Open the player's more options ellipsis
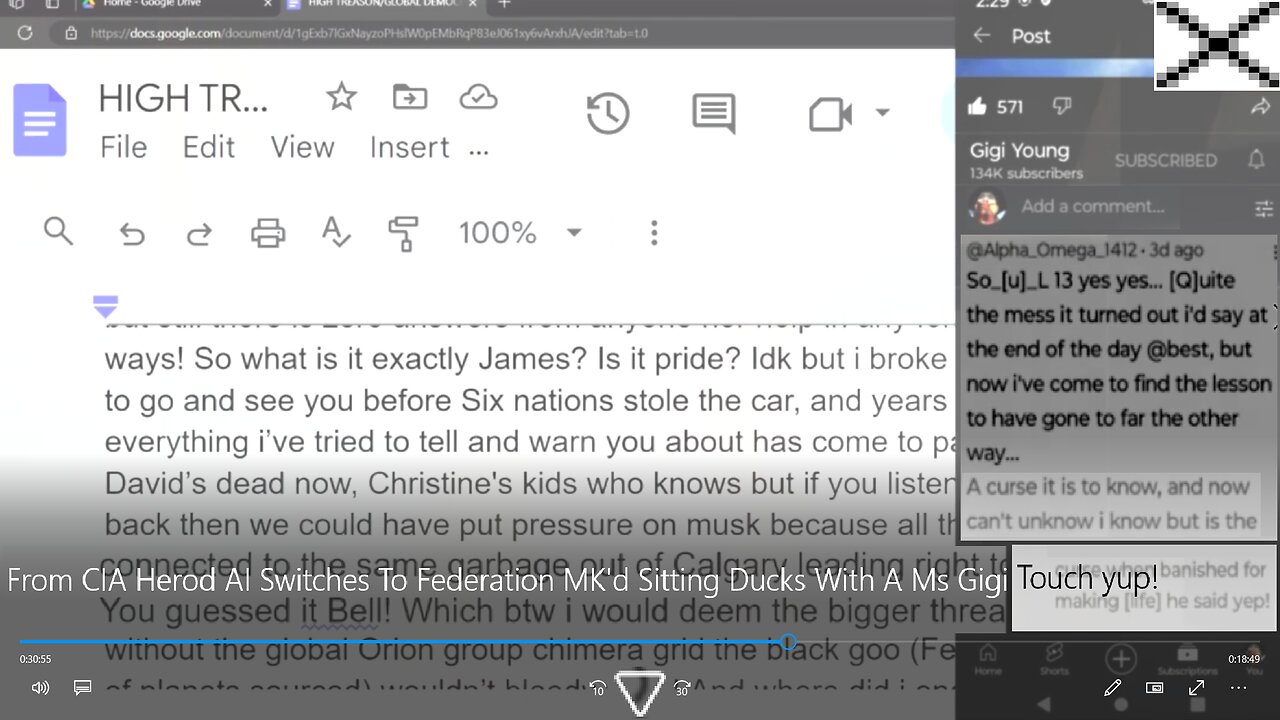Viewport: 1280px width, 720px height. coord(1238,688)
